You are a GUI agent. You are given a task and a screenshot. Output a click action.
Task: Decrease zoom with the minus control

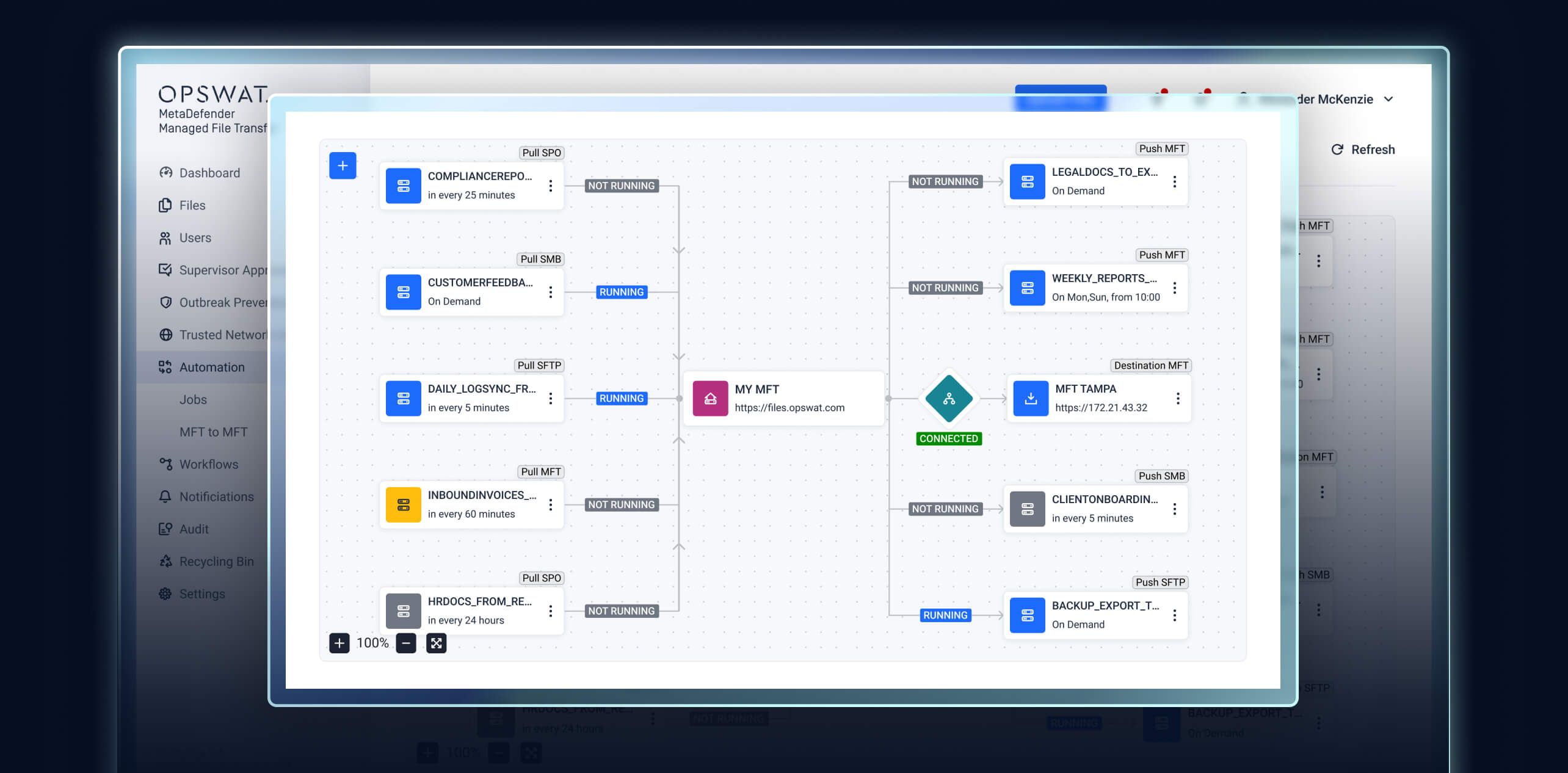405,642
